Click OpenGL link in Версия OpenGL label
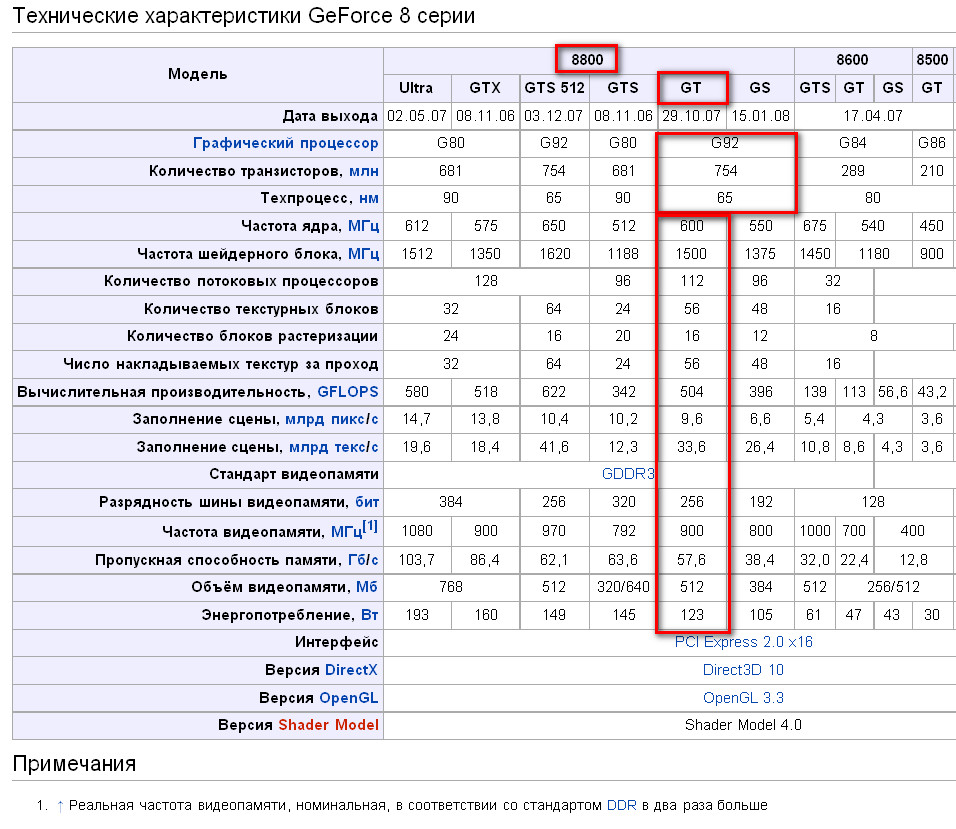The image size is (956, 829). [349, 698]
